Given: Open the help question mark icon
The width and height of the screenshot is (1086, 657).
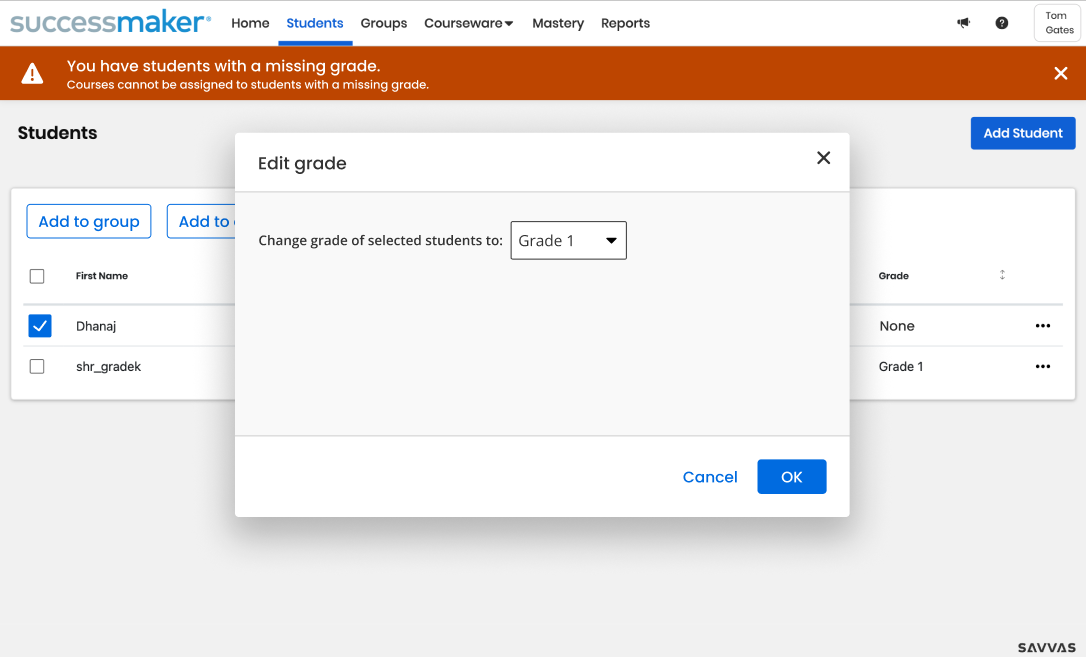Looking at the screenshot, I should tap(1001, 23).
